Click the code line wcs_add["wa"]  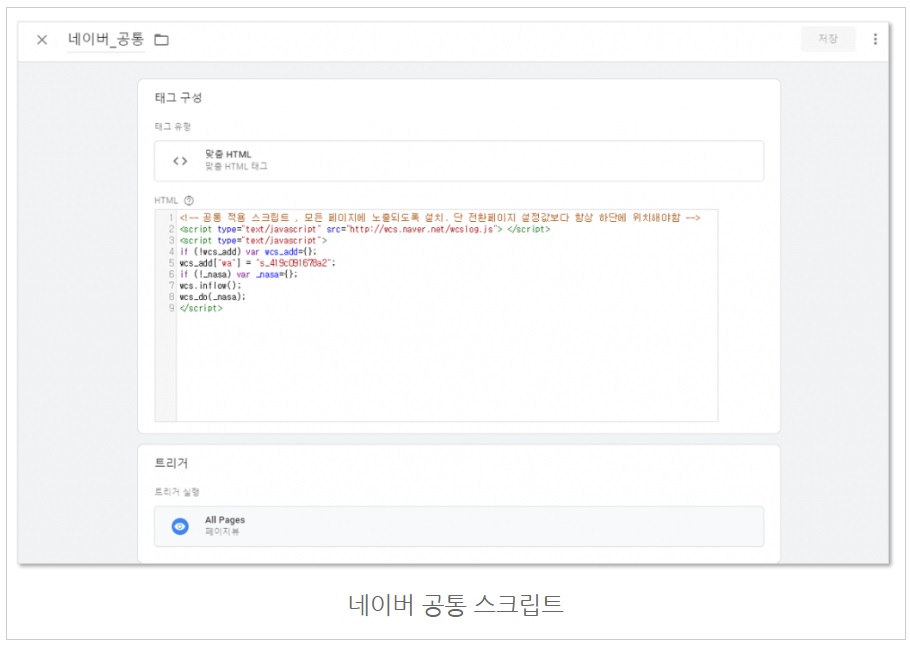257,263
